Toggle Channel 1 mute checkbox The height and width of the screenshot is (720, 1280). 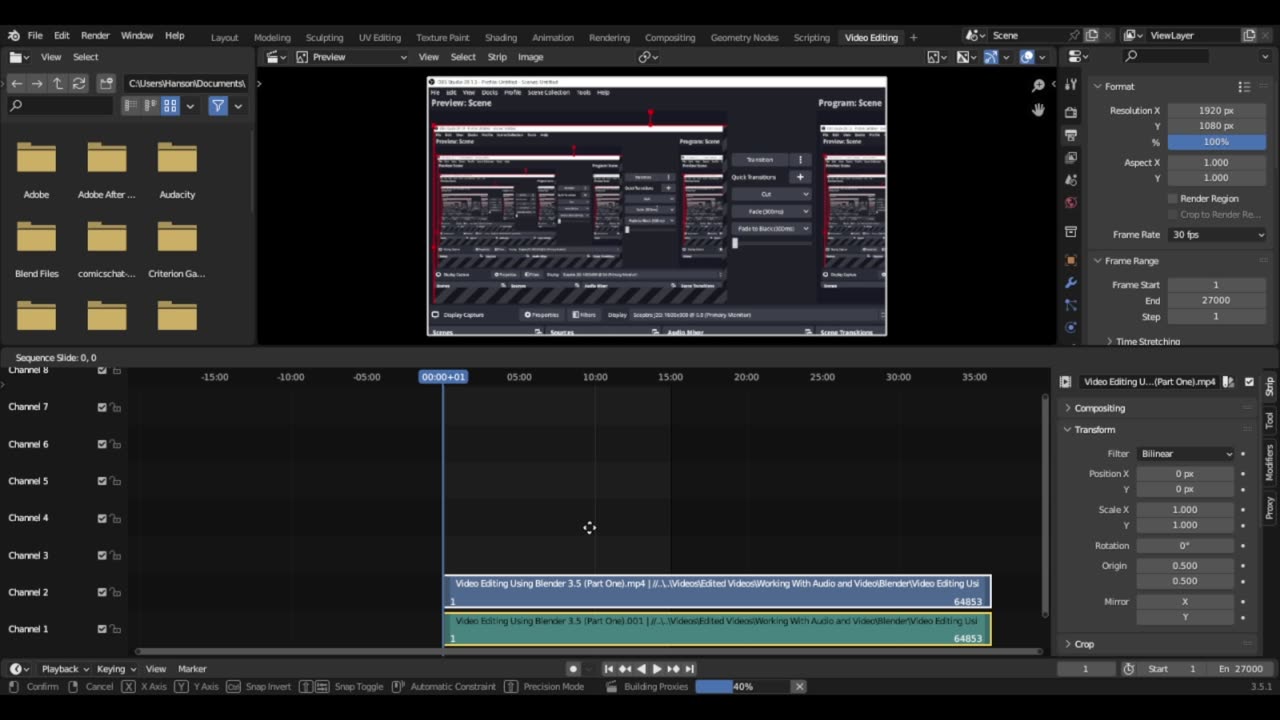coord(102,629)
